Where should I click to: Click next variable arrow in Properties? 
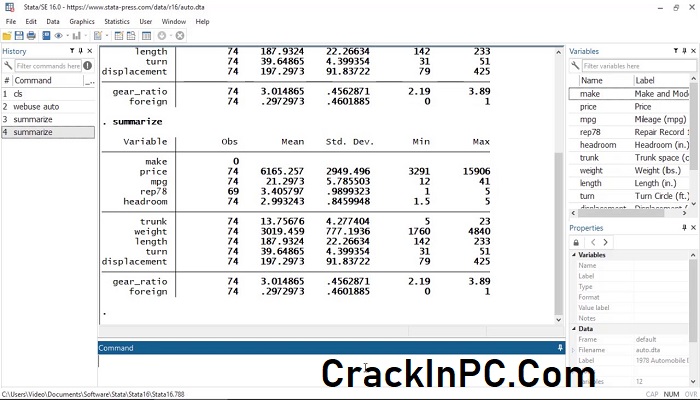click(x=605, y=242)
